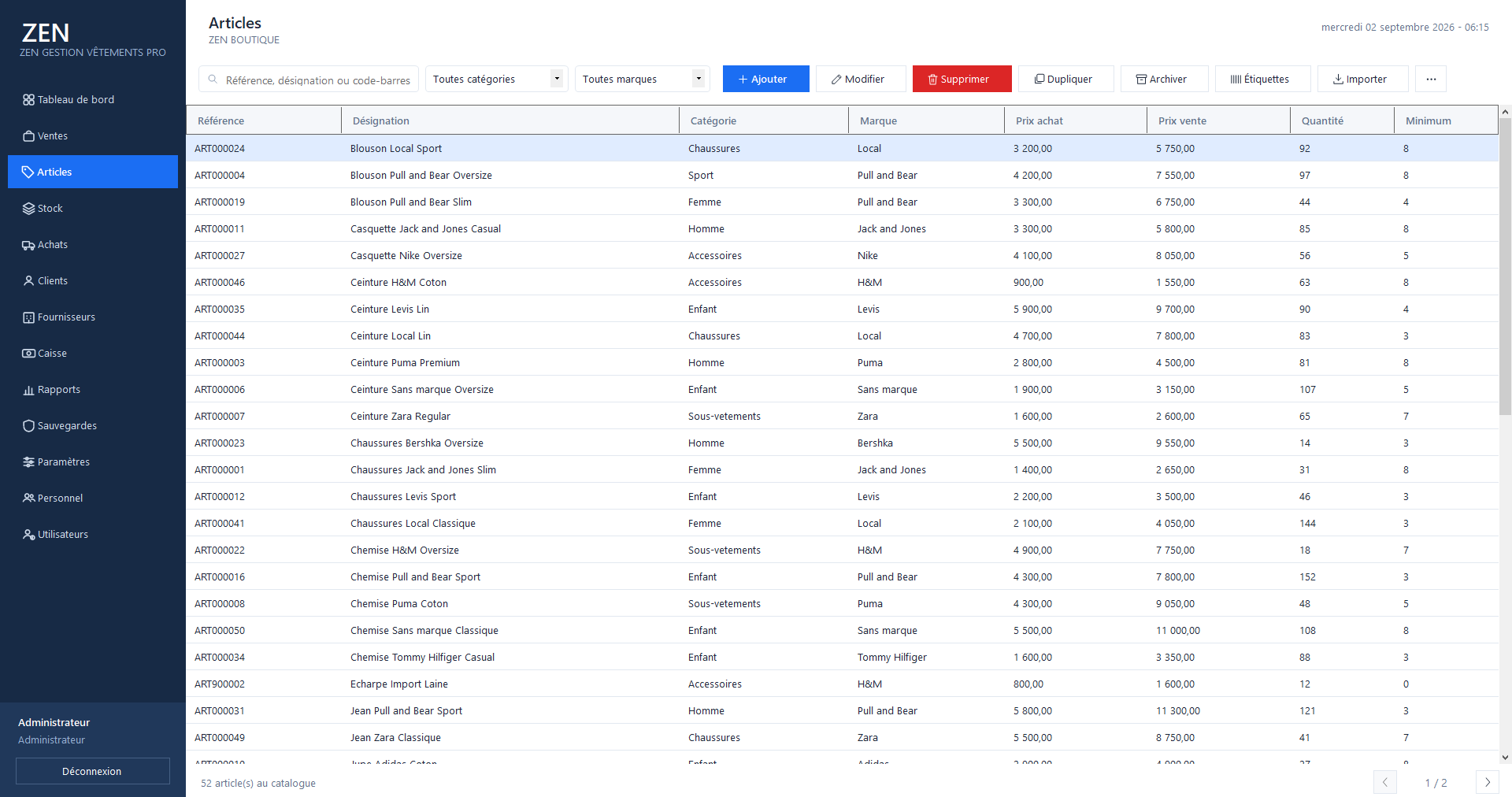Click the vertical scrollbar of the table

point(1505,266)
